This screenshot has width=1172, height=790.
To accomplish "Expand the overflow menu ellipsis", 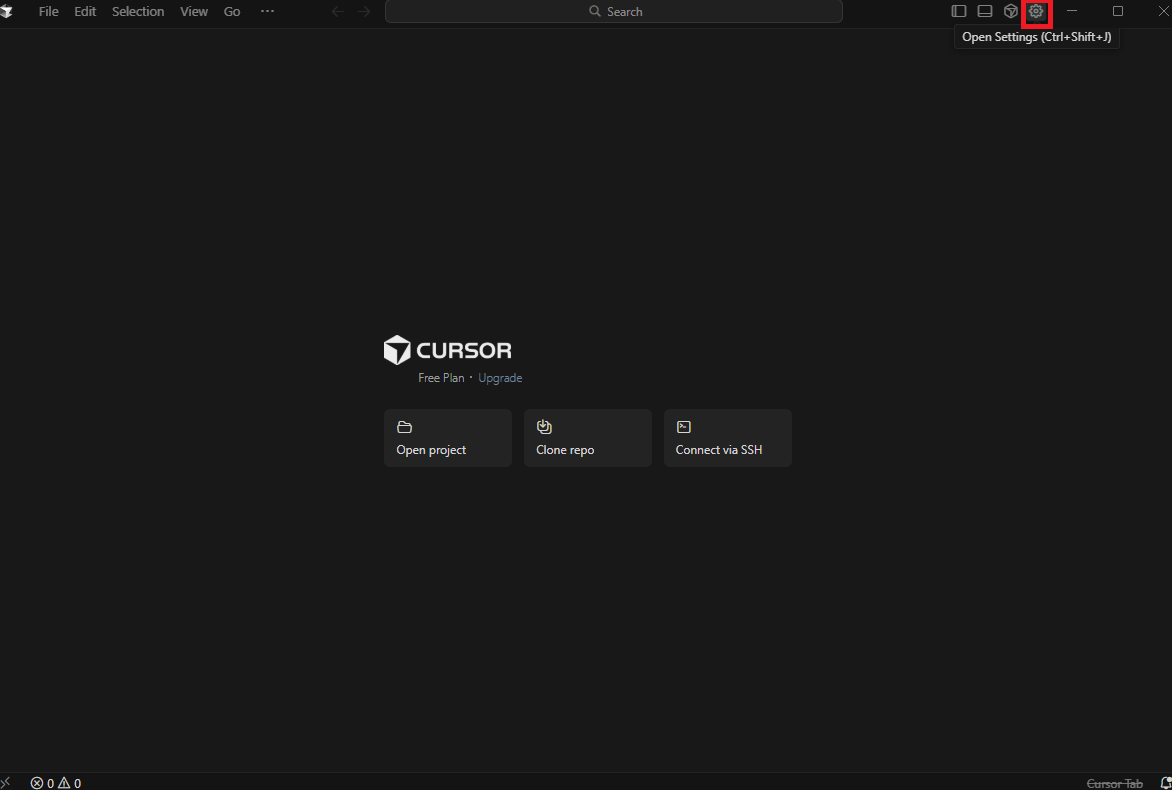I will 268,11.
